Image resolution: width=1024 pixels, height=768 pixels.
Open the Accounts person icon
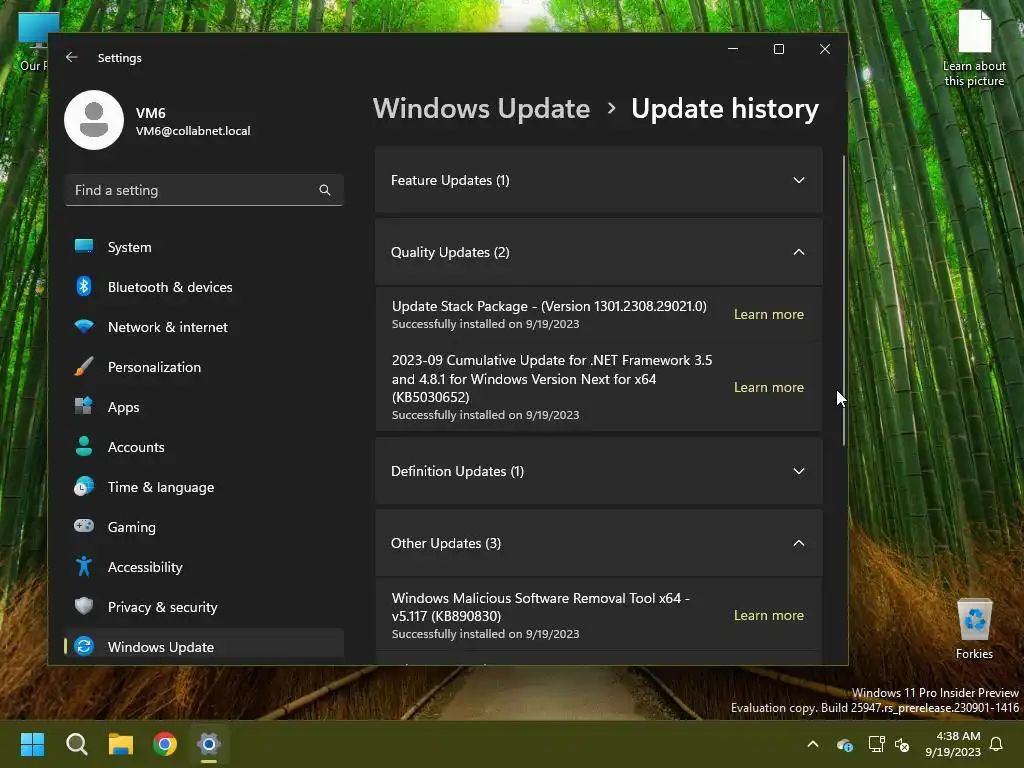(84, 446)
